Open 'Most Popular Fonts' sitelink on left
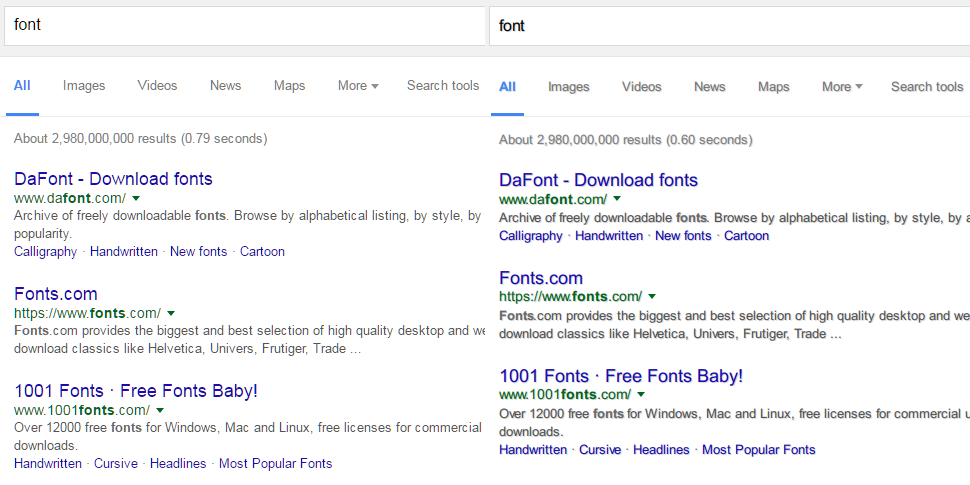Viewport: 970px width, 485px height. 276,464
